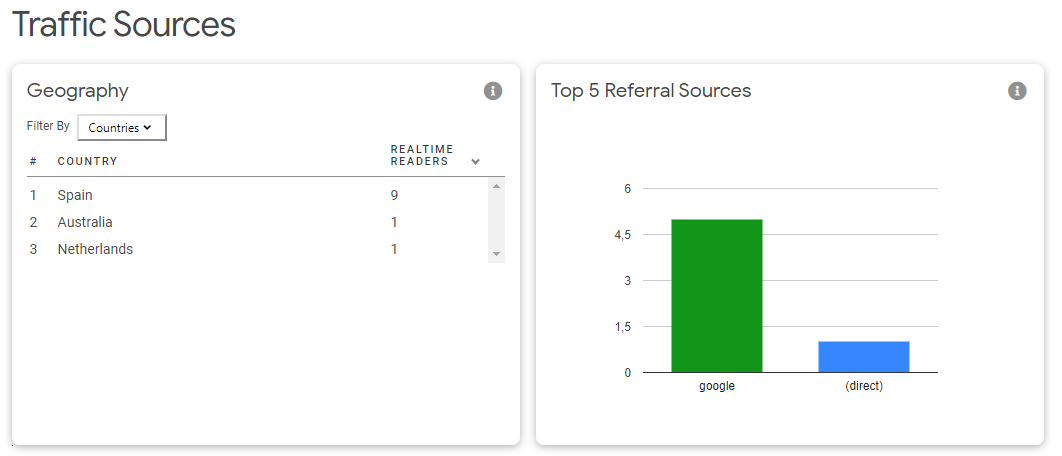The width and height of the screenshot is (1062, 456).
Task: Open the Countries filter dropdown
Action: click(121, 128)
